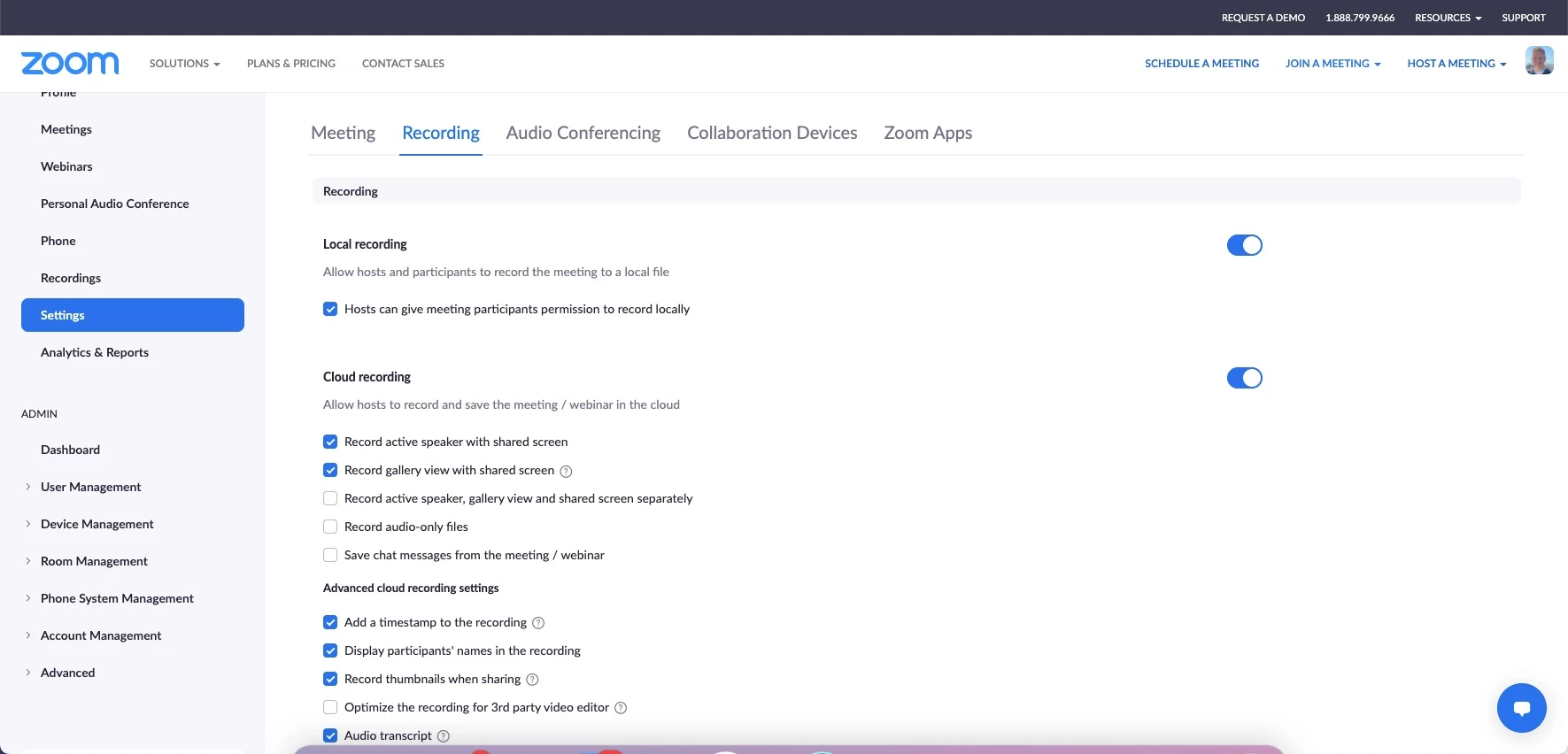The image size is (1568, 754).
Task: Expand Room Management section
Action: click(94, 561)
